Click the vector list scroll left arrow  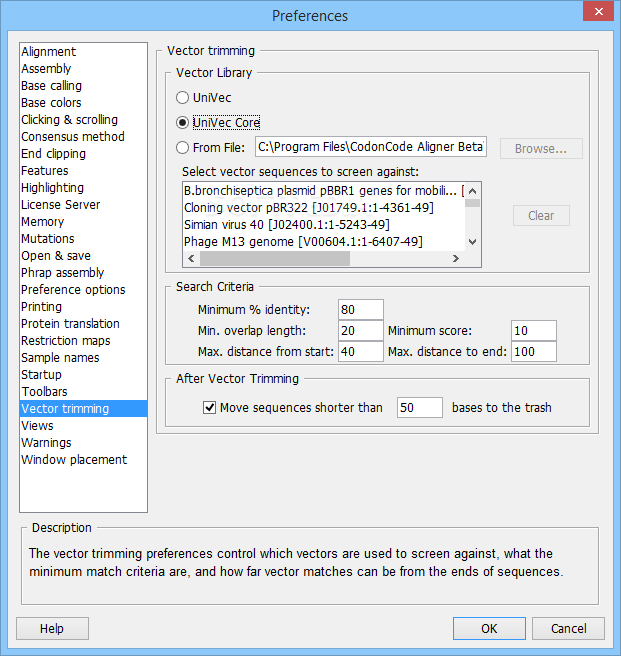click(x=191, y=259)
